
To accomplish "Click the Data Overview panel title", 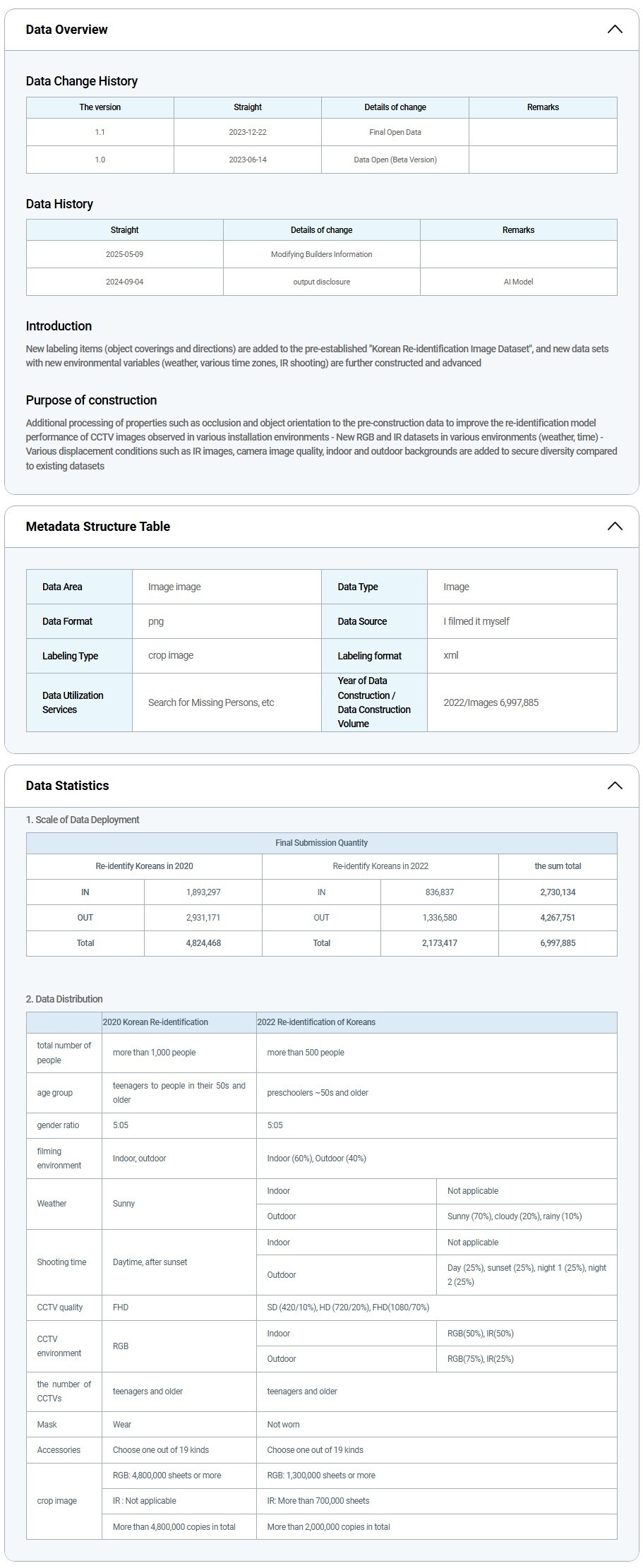I will 67,30.
